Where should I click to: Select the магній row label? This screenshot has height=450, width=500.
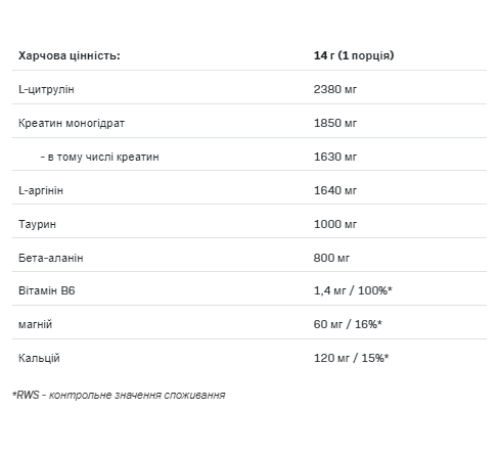(35, 325)
